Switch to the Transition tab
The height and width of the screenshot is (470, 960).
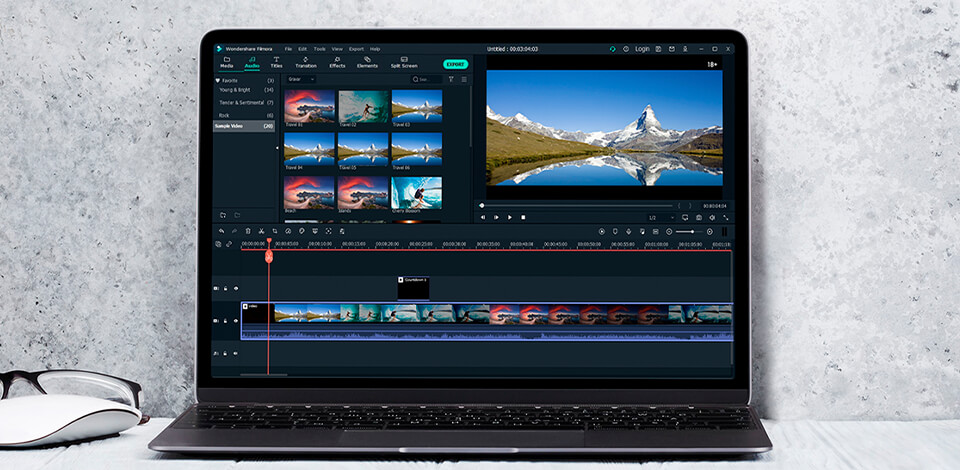(x=306, y=62)
